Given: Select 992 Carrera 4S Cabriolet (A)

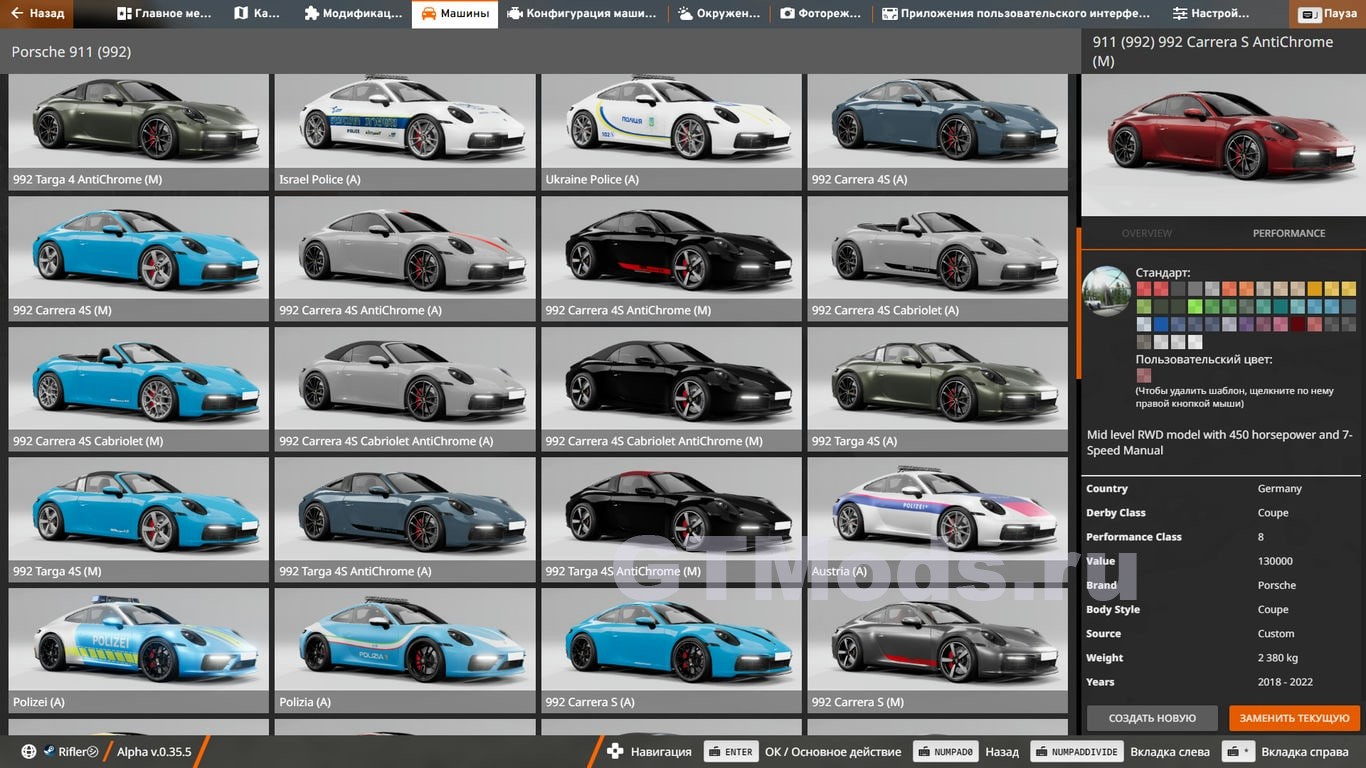Looking at the screenshot, I should pos(938,258).
